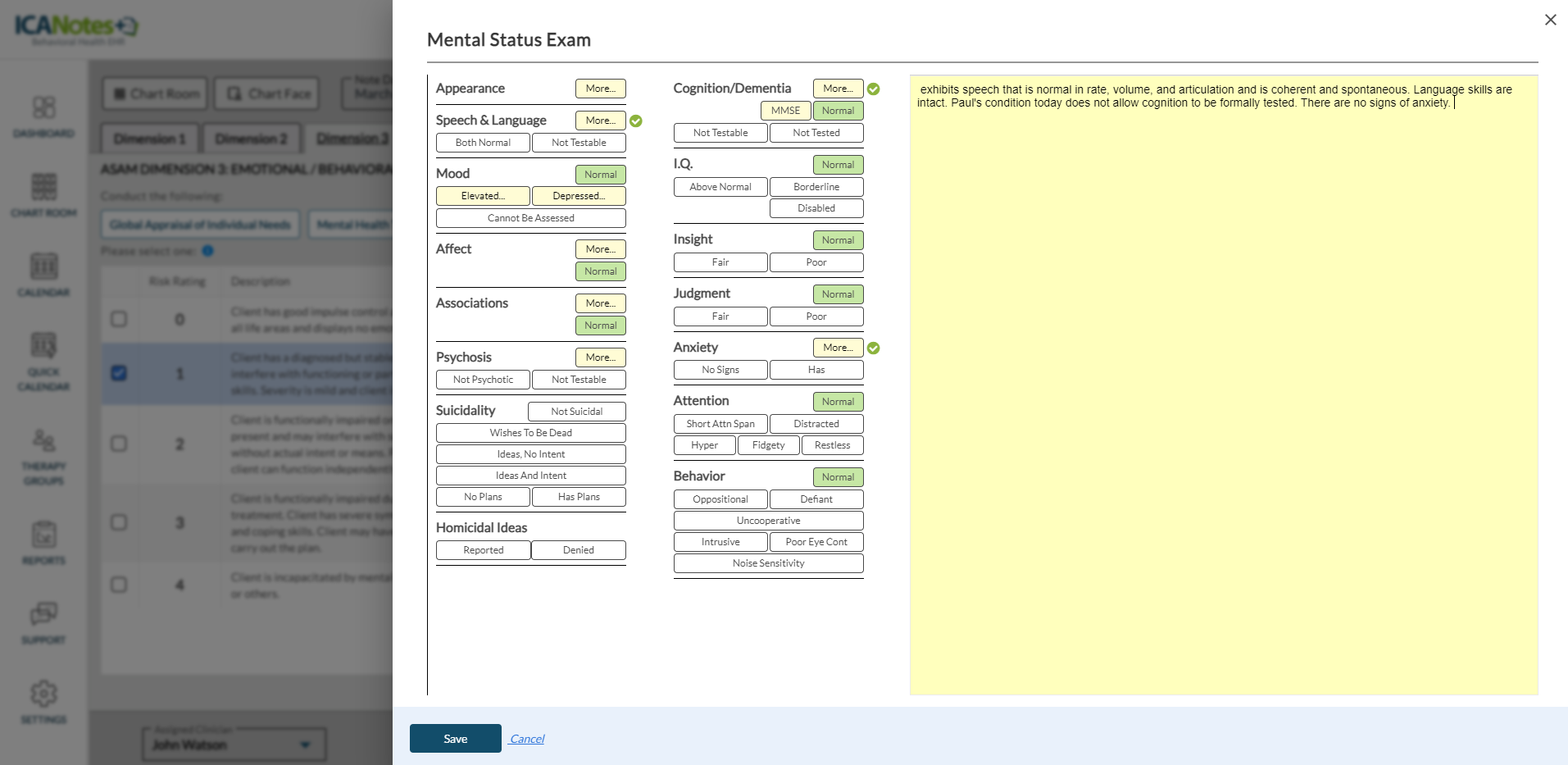This screenshot has width=1568, height=765.
Task: Expand Appearance More options
Action: (x=600, y=89)
